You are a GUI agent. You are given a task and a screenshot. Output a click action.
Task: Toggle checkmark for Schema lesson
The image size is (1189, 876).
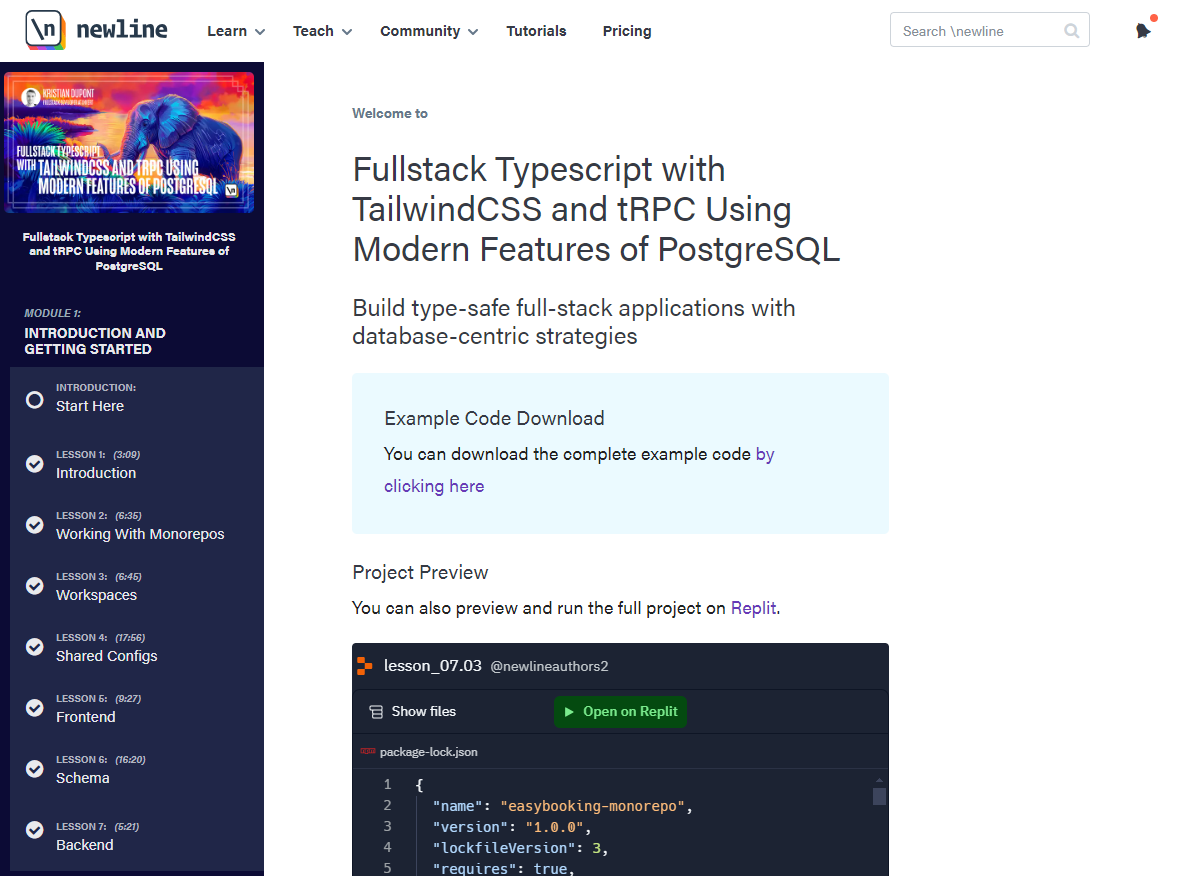tap(35, 768)
